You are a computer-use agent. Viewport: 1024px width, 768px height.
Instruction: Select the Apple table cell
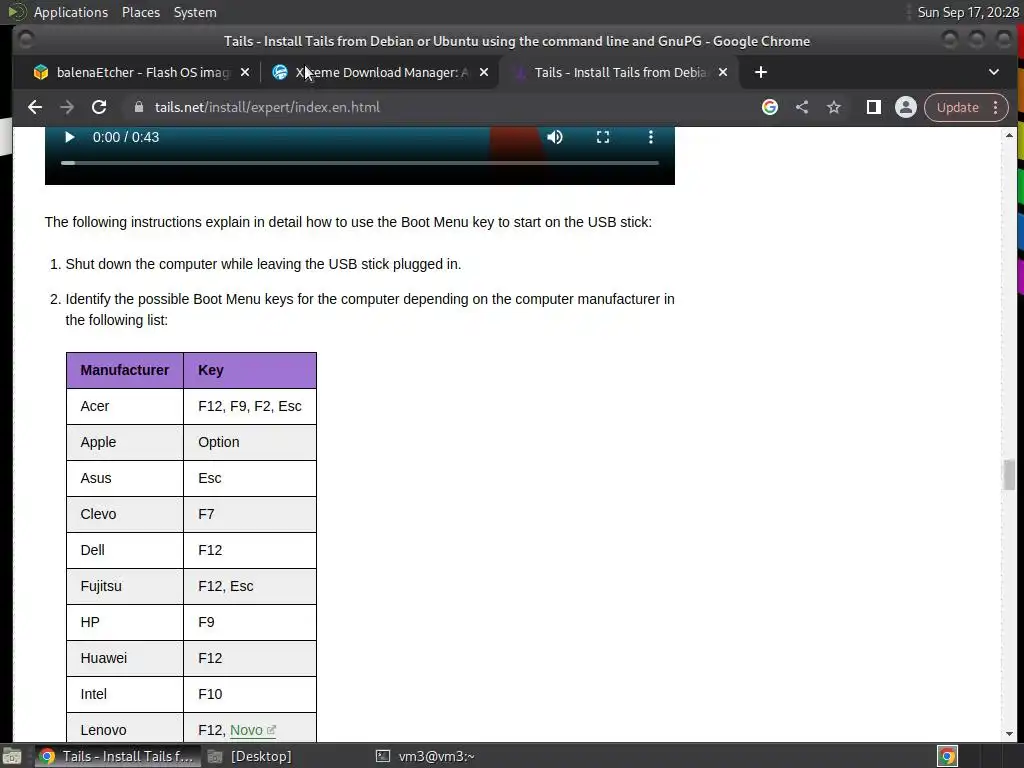point(125,442)
